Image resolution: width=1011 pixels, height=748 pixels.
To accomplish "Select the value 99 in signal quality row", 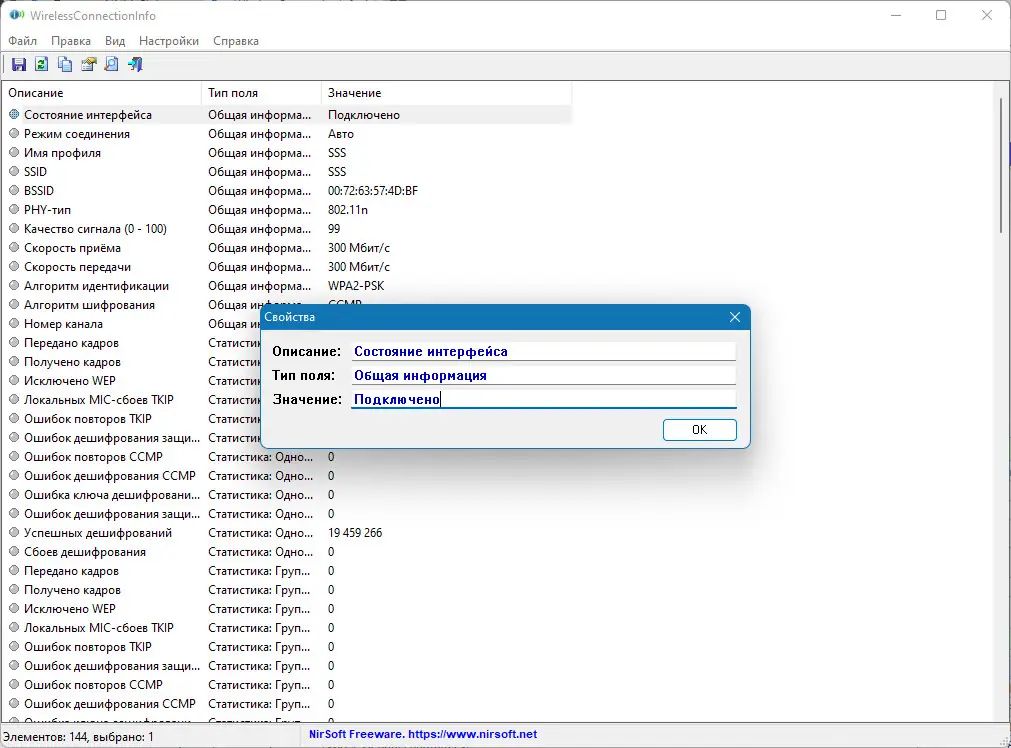I will (x=334, y=229).
